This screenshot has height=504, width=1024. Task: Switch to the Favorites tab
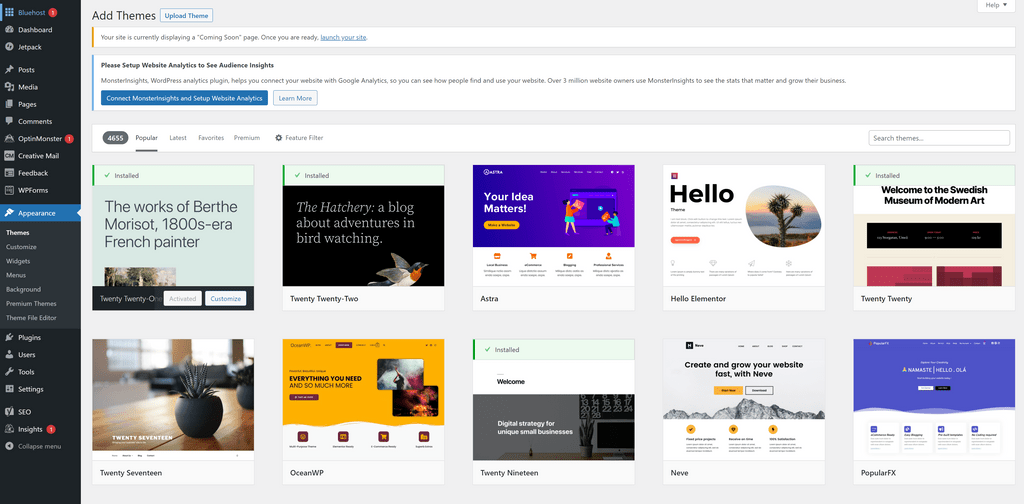pos(211,138)
